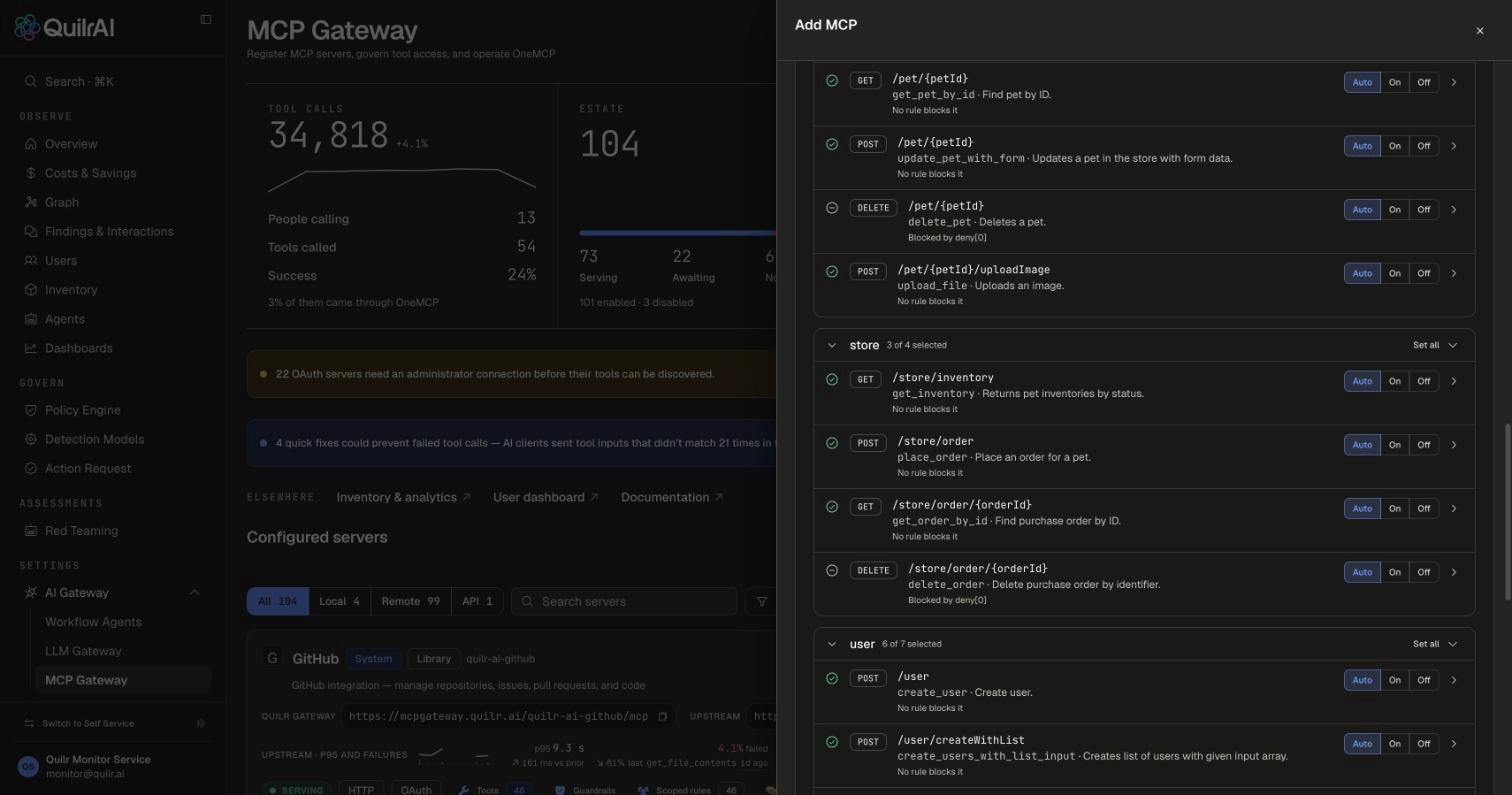Click the Overview home icon
Viewport: 1512px width, 795px height.
click(31, 144)
